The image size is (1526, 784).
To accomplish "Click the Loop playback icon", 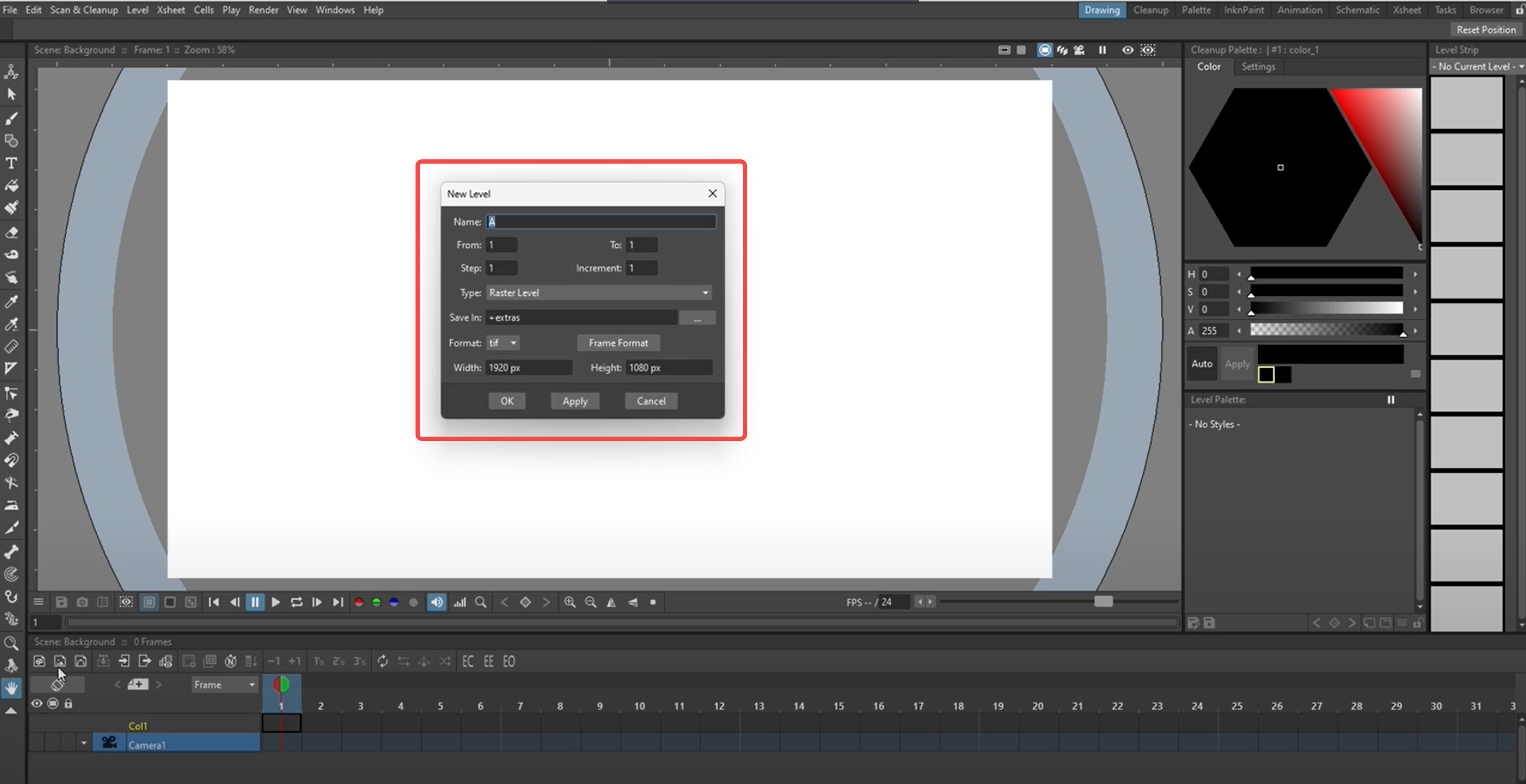I will point(296,602).
